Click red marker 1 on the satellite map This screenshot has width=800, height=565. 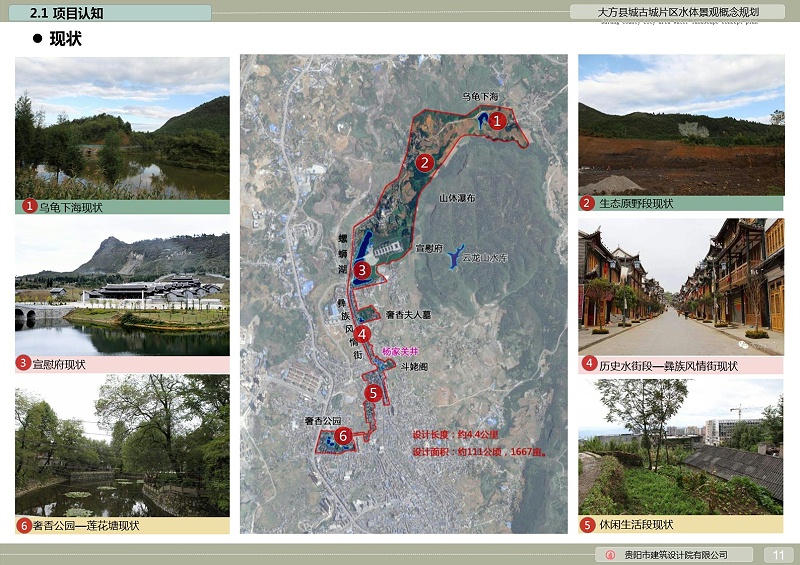tap(497, 119)
